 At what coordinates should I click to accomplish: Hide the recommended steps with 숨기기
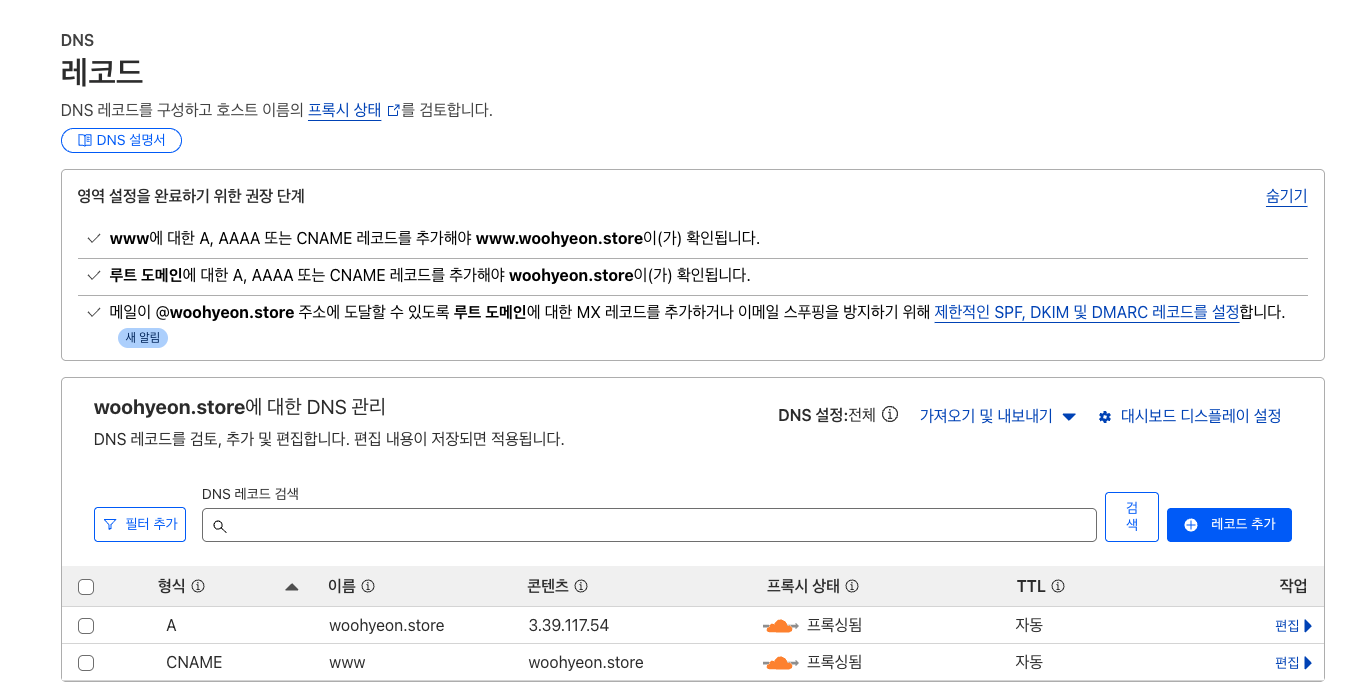[x=1286, y=196]
